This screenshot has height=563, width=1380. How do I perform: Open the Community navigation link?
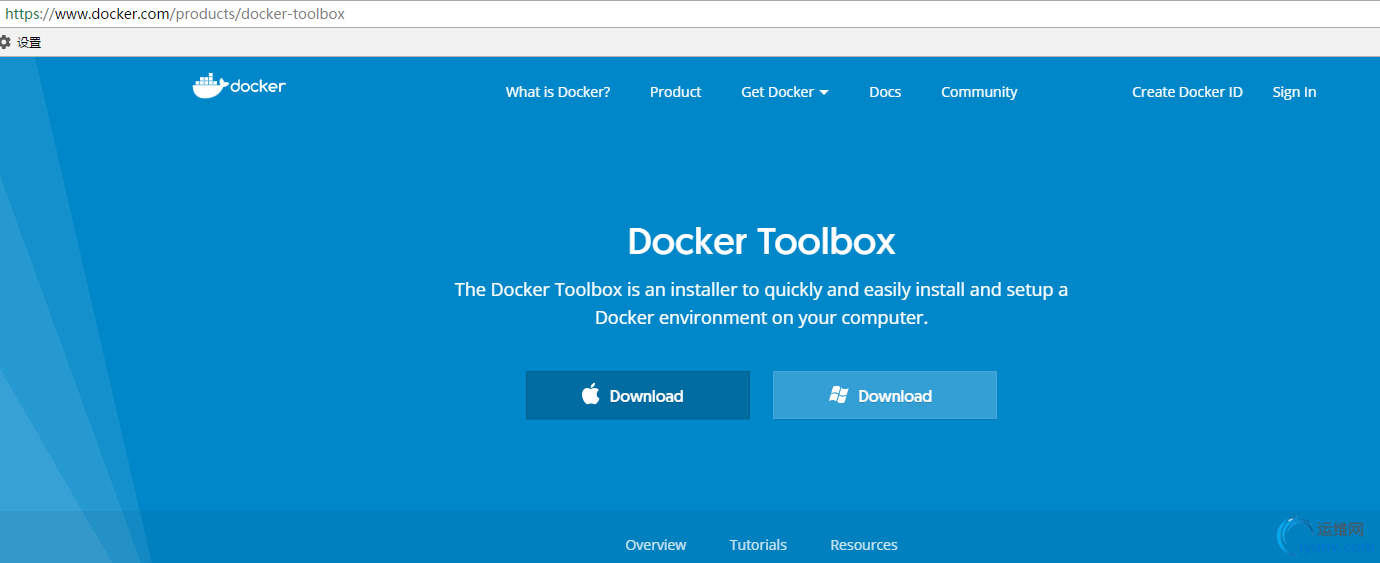(x=979, y=92)
